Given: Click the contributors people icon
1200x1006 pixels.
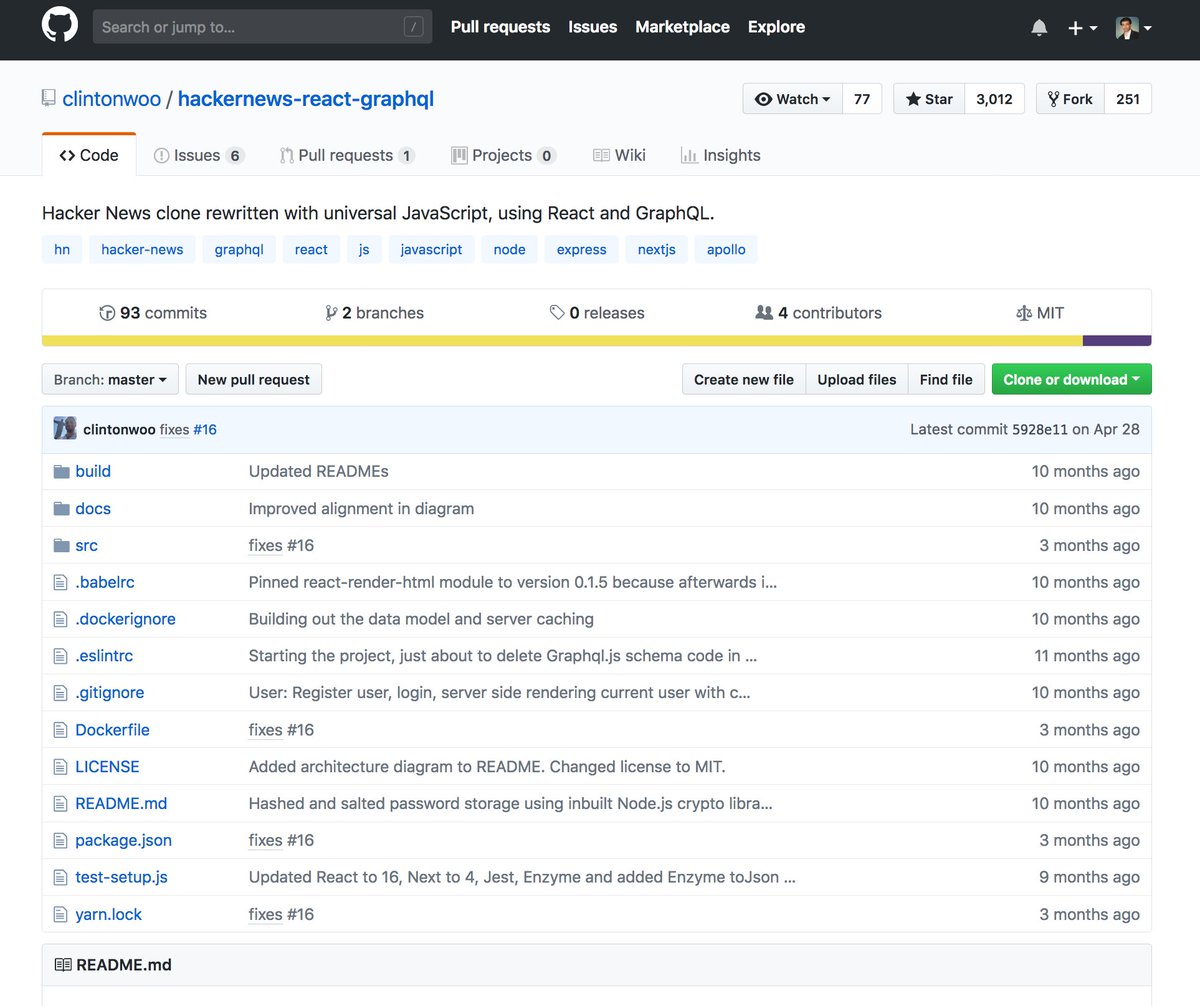Looking at the screenshot, I should tap(764, 313).
